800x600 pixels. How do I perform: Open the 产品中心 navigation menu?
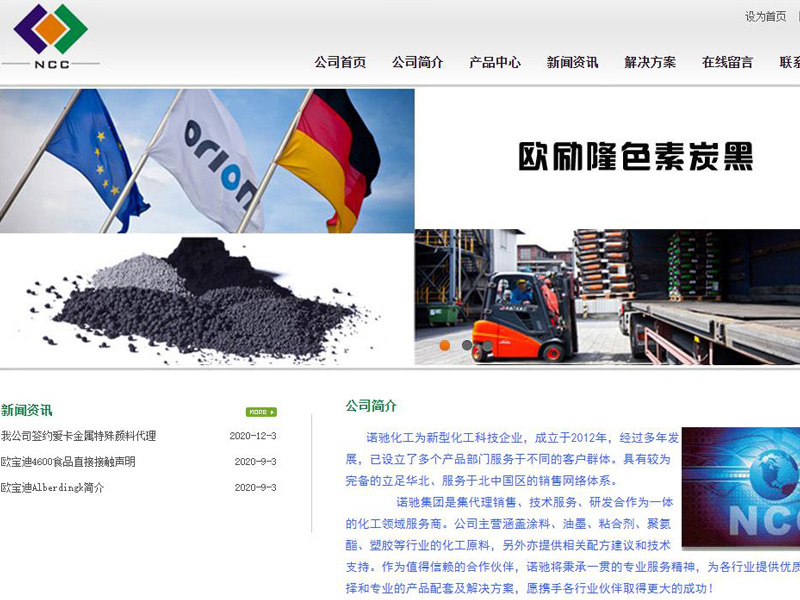pyautogui.click(x=495, y=62)
